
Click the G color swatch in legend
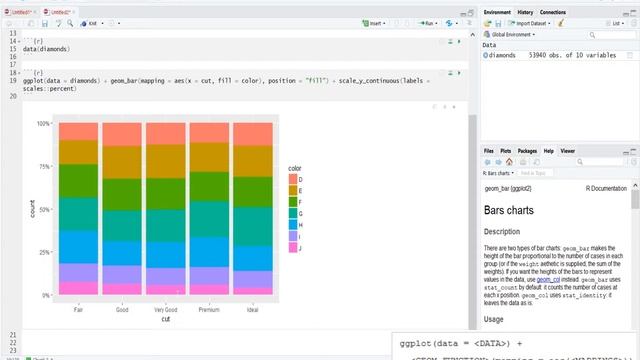[x=293, y=213]
